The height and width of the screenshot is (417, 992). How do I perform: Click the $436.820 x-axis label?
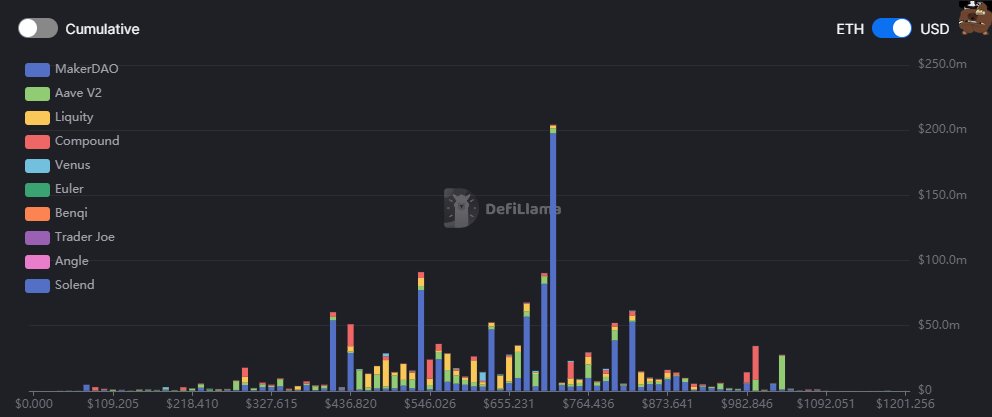pyautogui.click(x=350, y=404)
